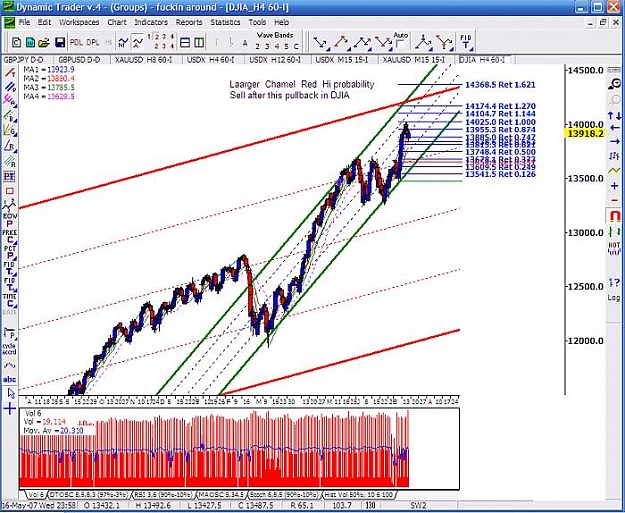This screenshot has width=625, height=513.
Task: Open the cycle accrd tool
Action: click(10, 349)
